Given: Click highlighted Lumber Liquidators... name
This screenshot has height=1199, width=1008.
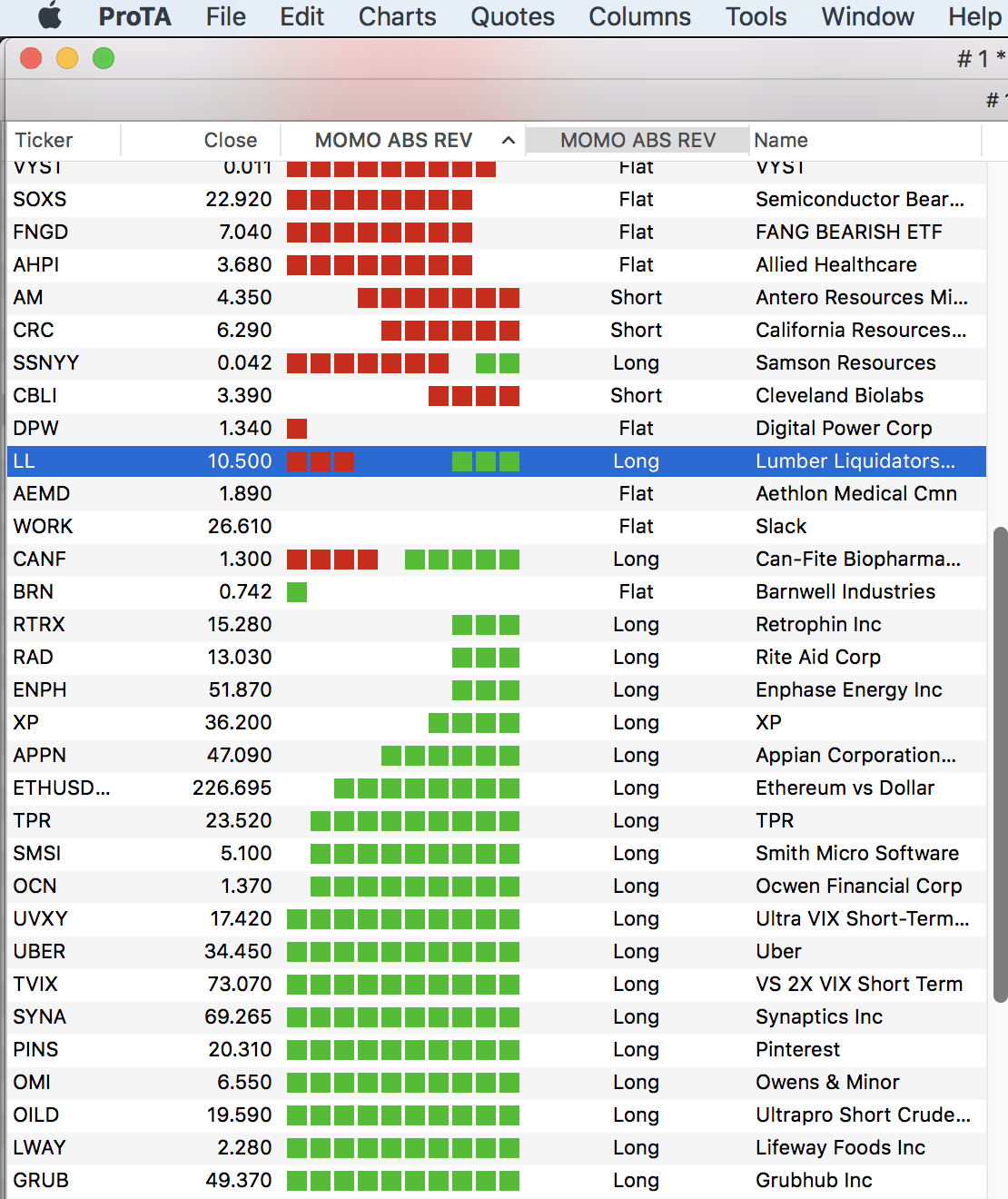Looking at the screenshot, I should coord(855,461).
